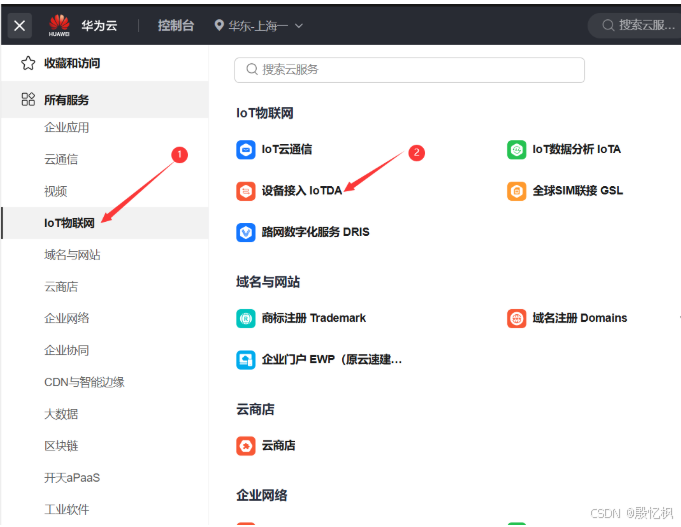681x527 pixels.
Task: Click the top bar 搜索云服 search box
Action: (634, 26)
